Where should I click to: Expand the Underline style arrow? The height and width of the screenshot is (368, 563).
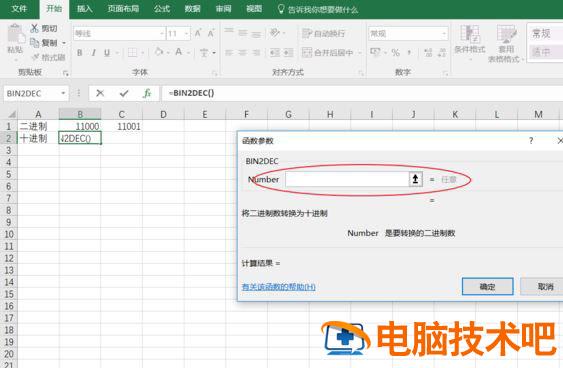117,53
